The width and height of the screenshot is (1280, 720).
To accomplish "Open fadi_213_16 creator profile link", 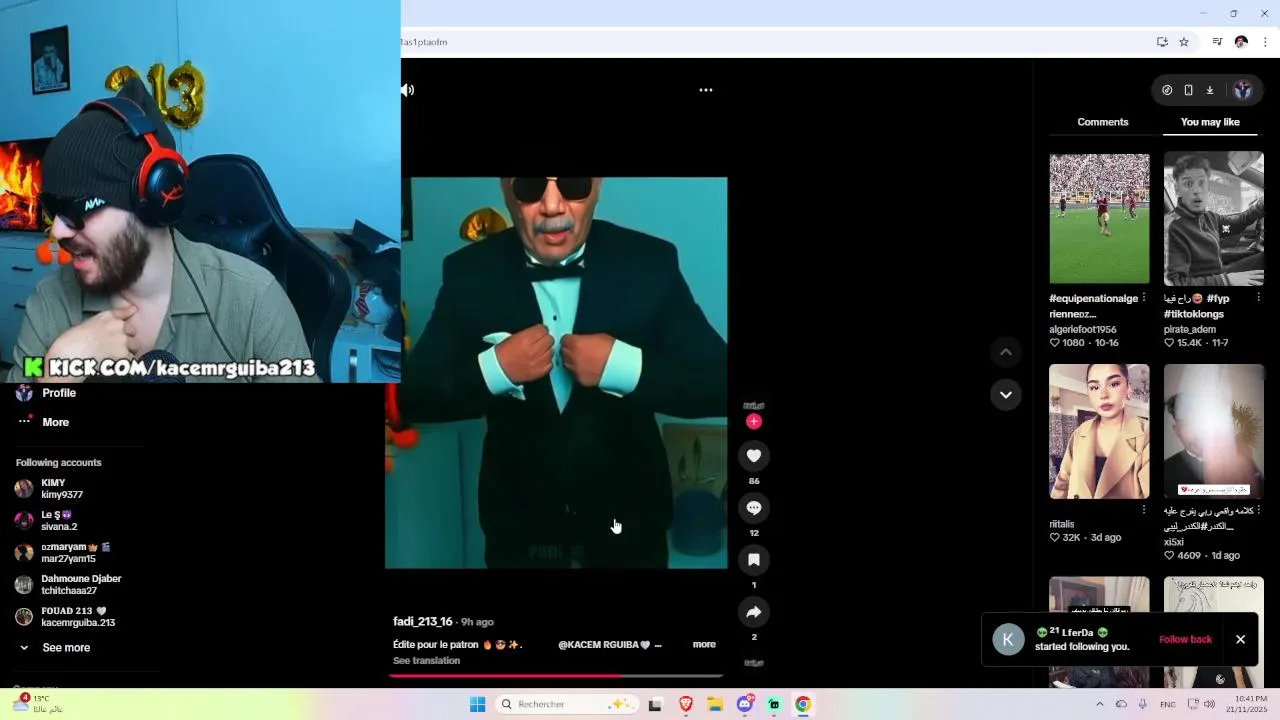I will click(x=423, y=622).
